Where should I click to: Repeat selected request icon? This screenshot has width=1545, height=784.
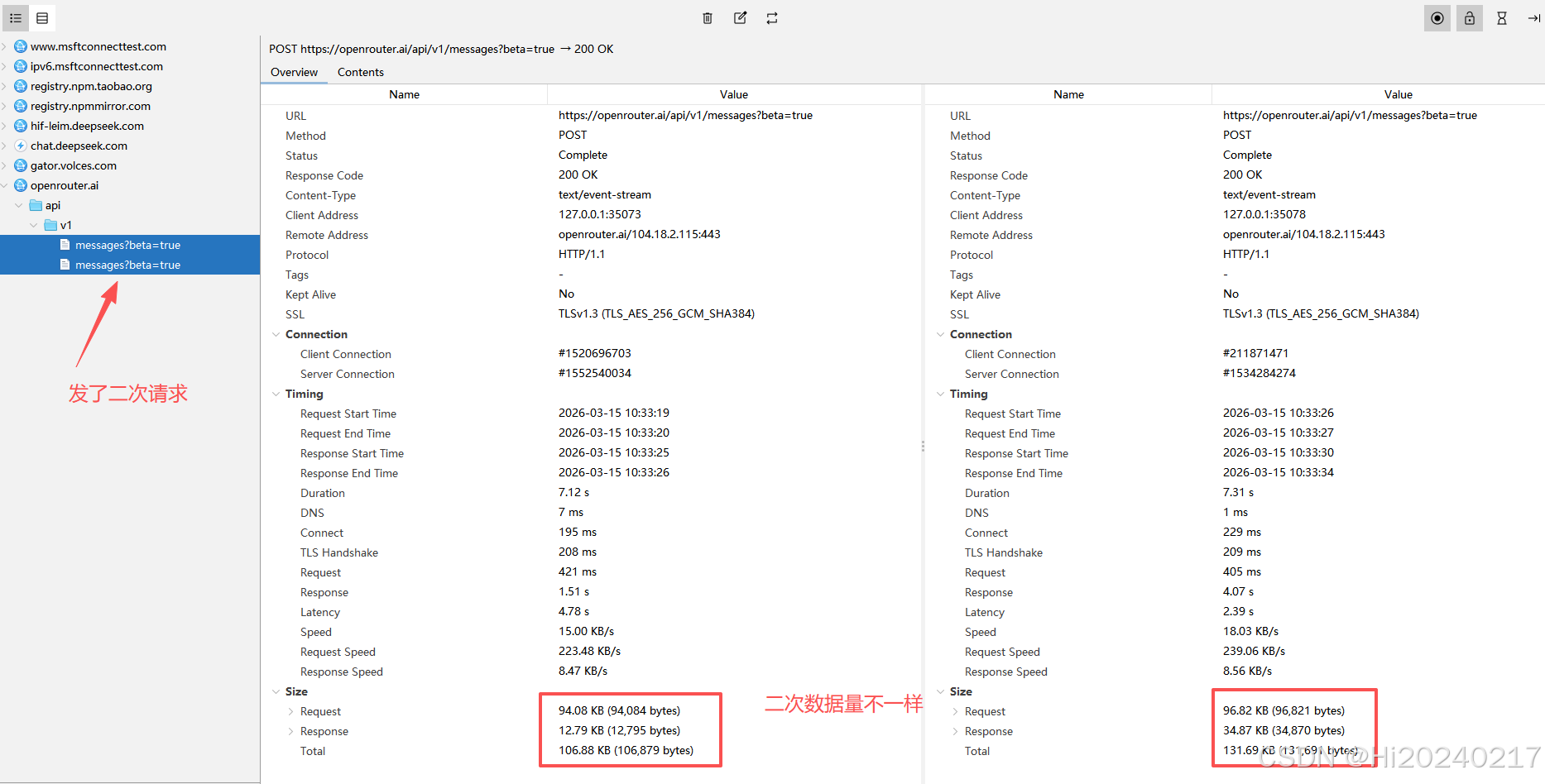click(772, 18)
